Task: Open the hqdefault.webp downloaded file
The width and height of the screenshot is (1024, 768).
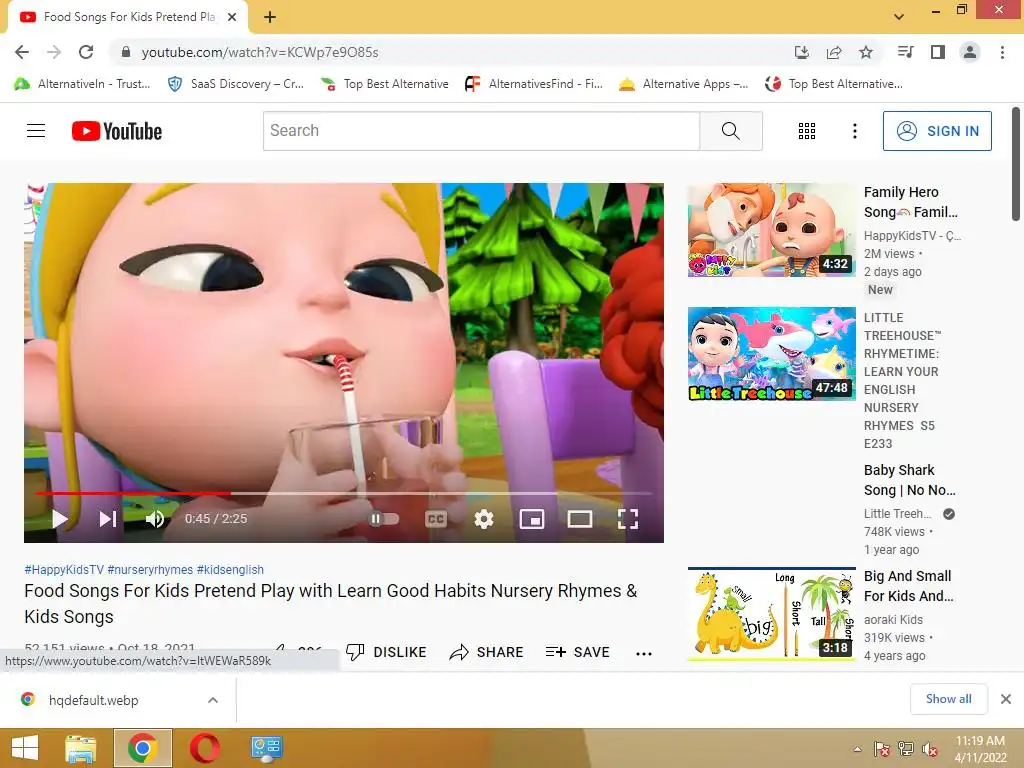Action: coord(93,700)
